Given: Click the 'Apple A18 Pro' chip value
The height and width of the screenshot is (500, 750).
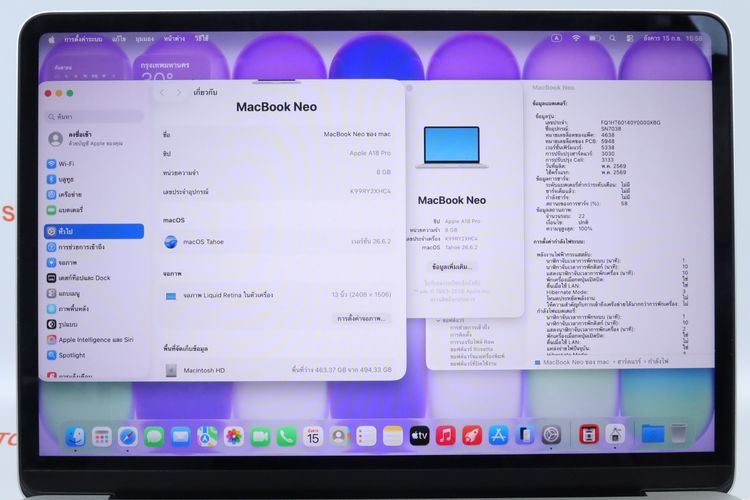Looking at the screenshot, I should click(370, 153).
